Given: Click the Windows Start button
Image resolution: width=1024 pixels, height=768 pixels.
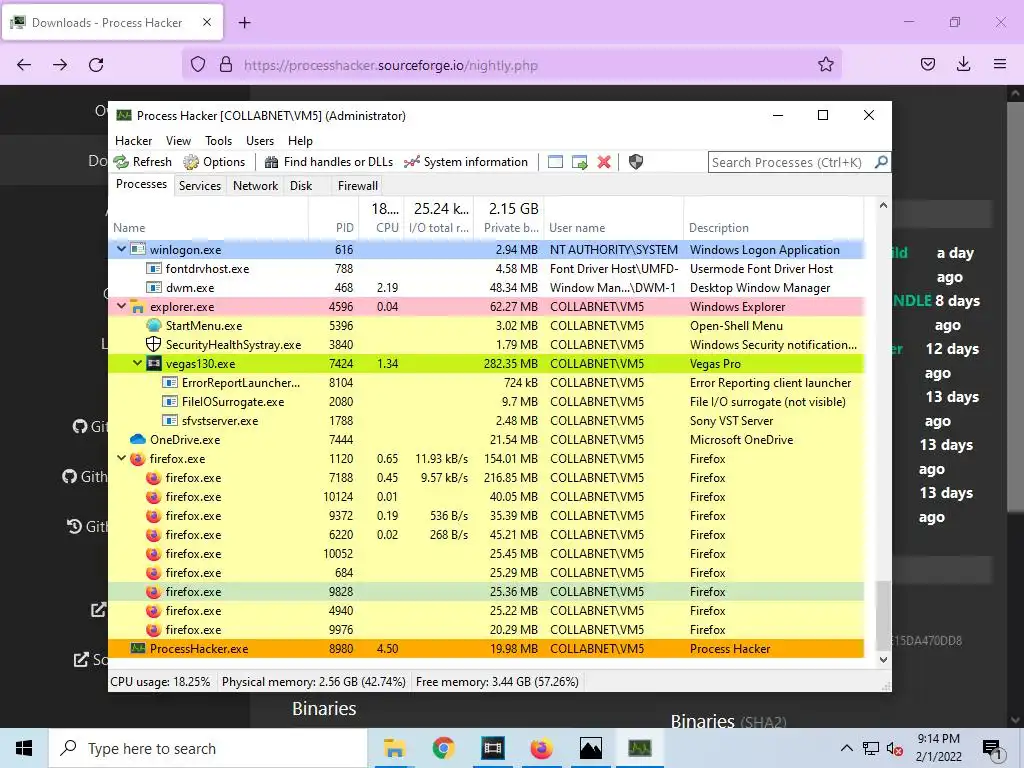Looking at the screenshot, I should (x=24, y=748).
